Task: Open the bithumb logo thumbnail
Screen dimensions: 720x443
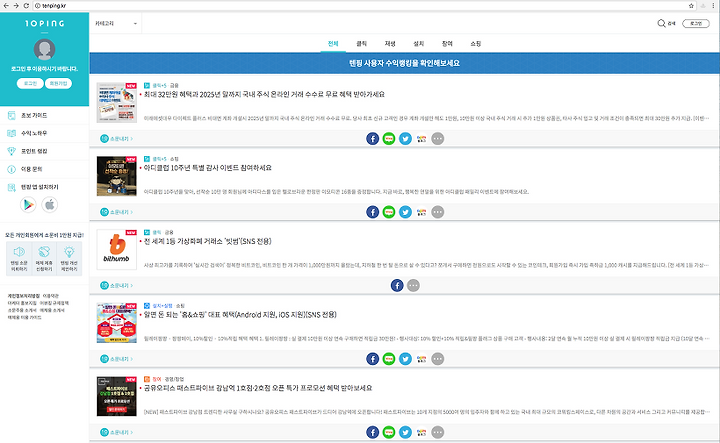Action: [117, 250]
